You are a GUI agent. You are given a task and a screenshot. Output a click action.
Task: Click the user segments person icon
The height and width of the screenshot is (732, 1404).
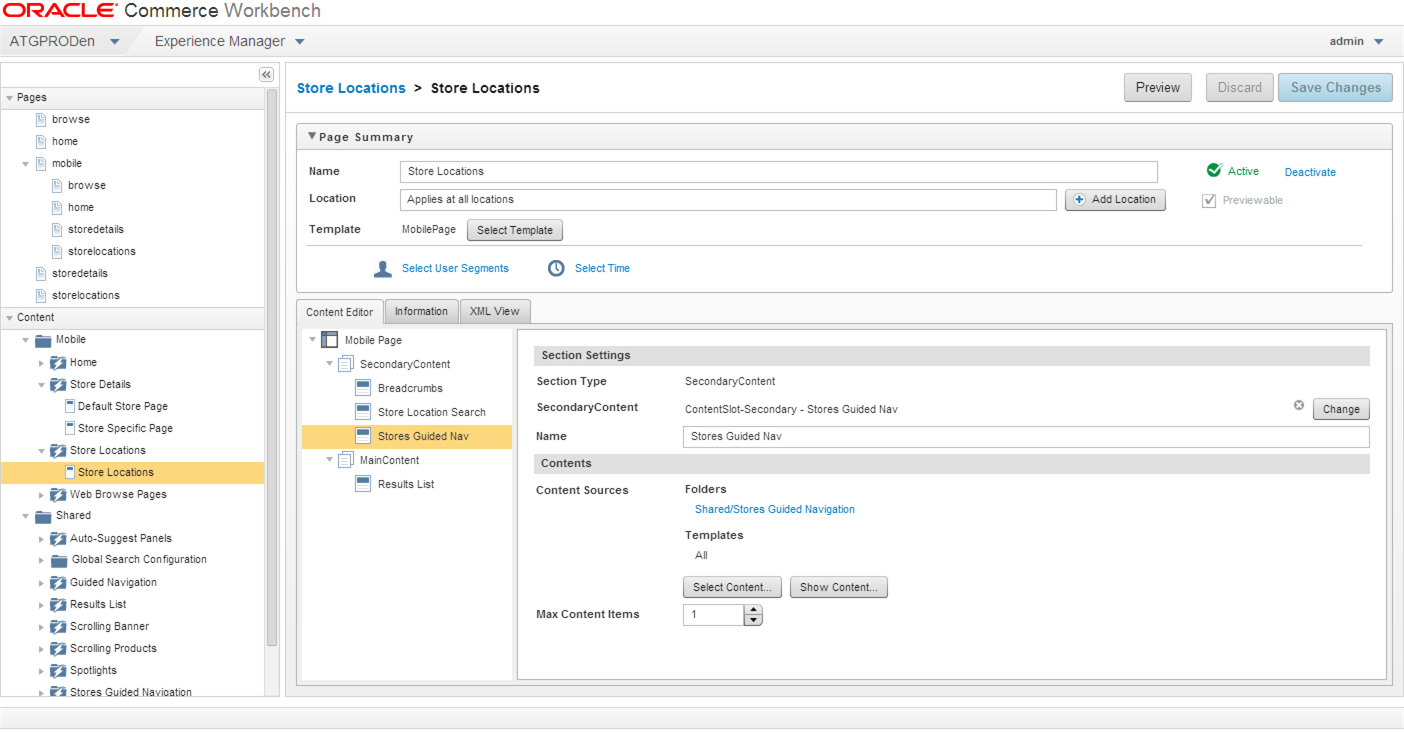click(383, 268)
